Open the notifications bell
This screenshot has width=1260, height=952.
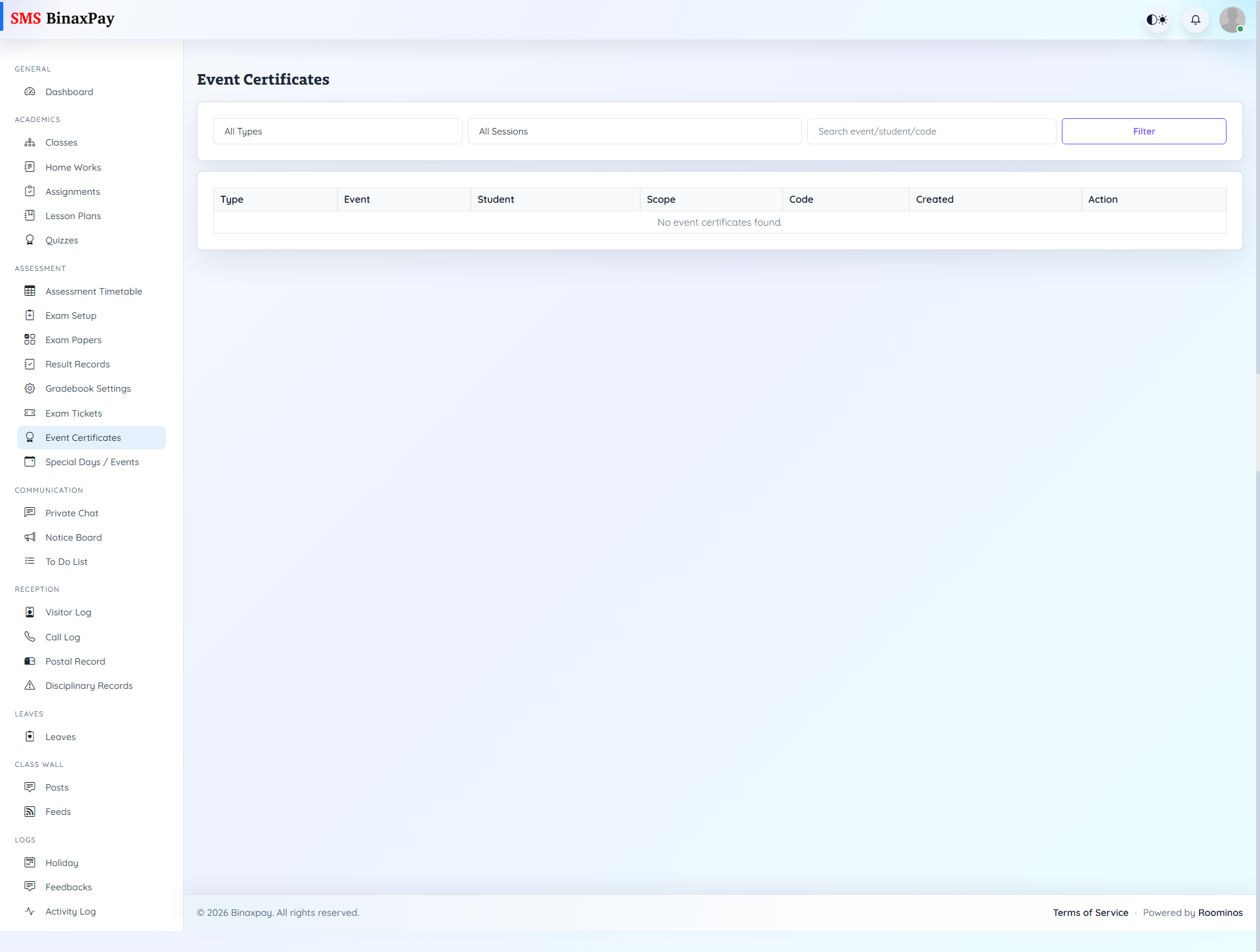click(x=1196, y=20)
